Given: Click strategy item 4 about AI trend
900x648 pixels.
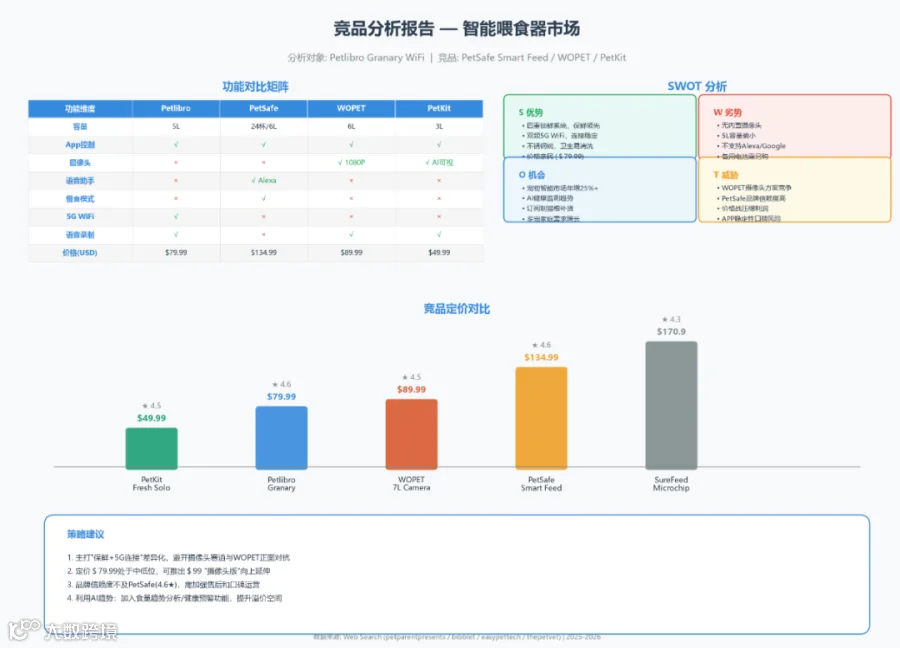Looking at the screenshot, I should click(174, 598).
